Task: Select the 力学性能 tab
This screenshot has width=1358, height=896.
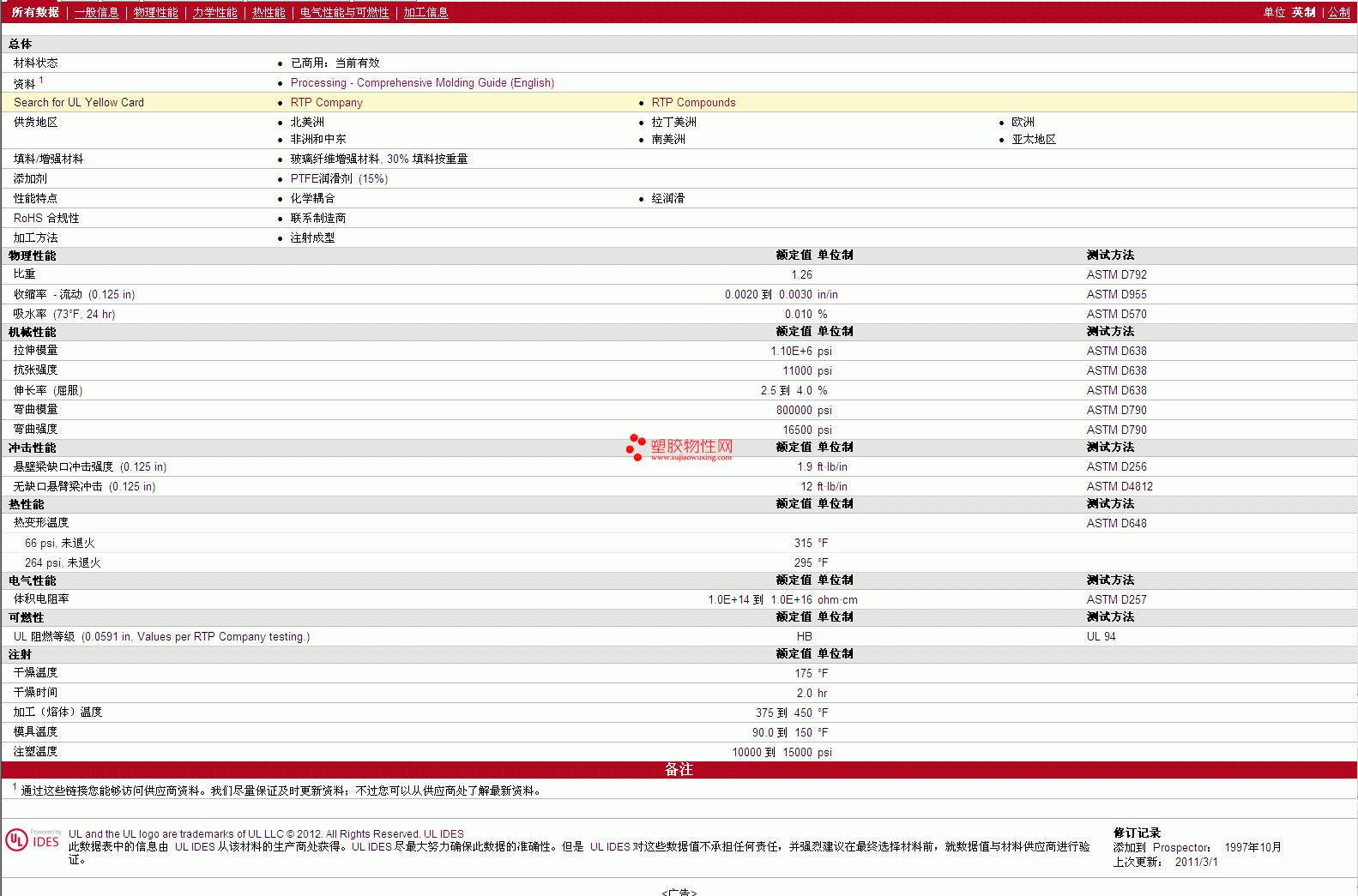Action: point(214,12)
